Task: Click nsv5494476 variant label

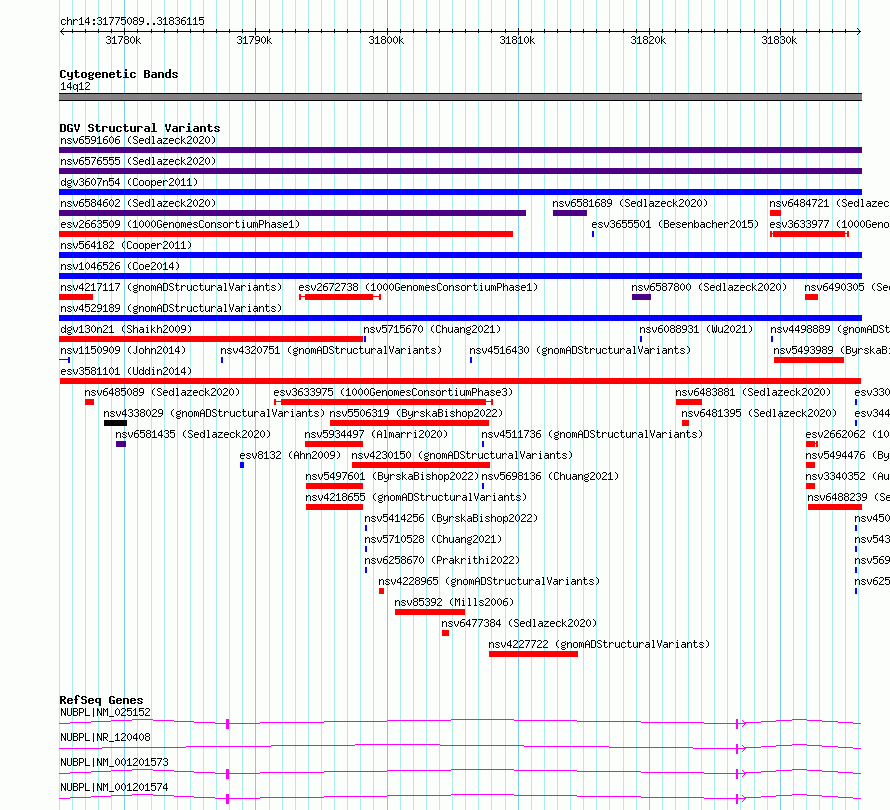Action: [847, 455]
